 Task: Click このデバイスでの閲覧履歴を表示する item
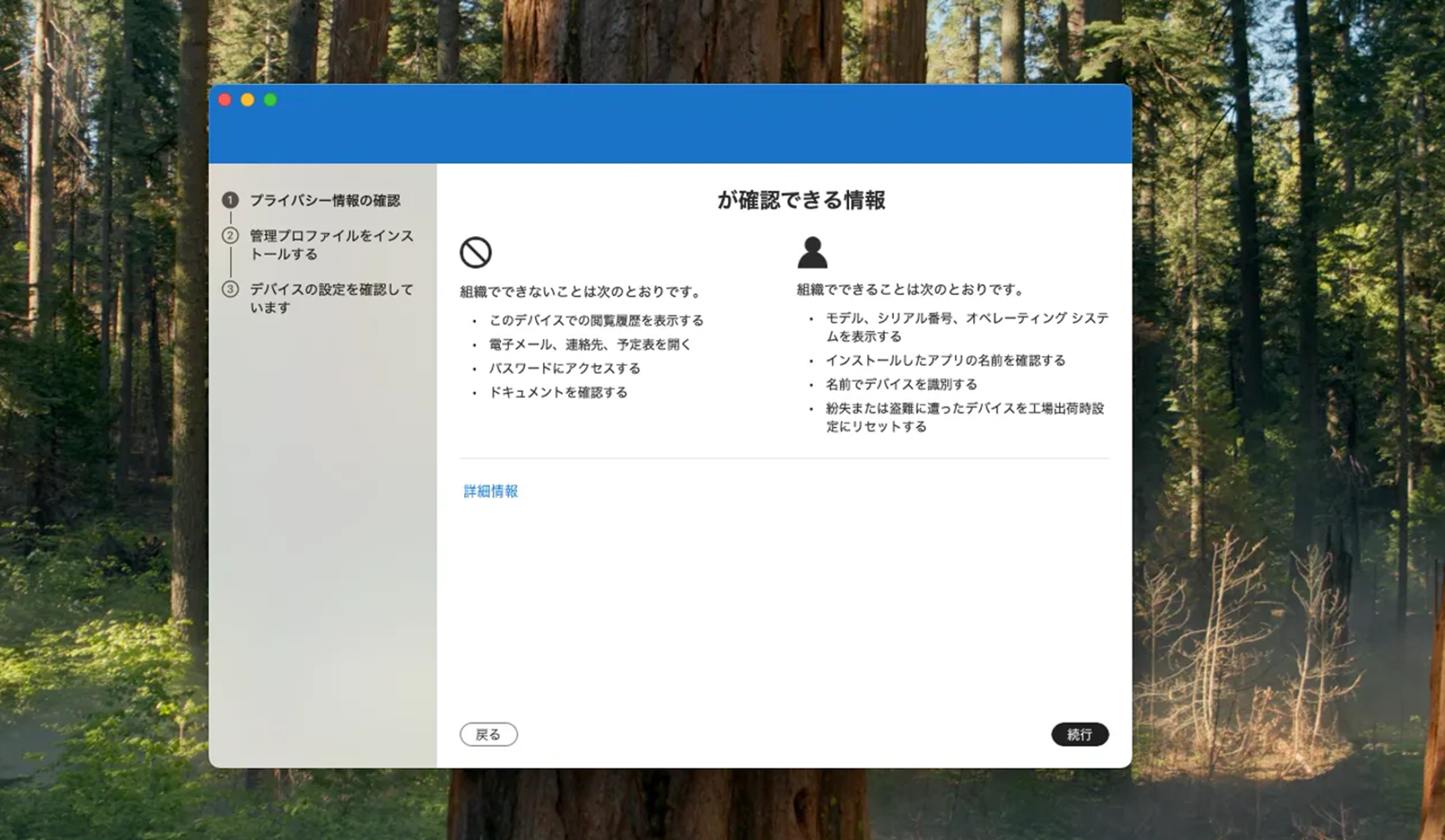596,321
